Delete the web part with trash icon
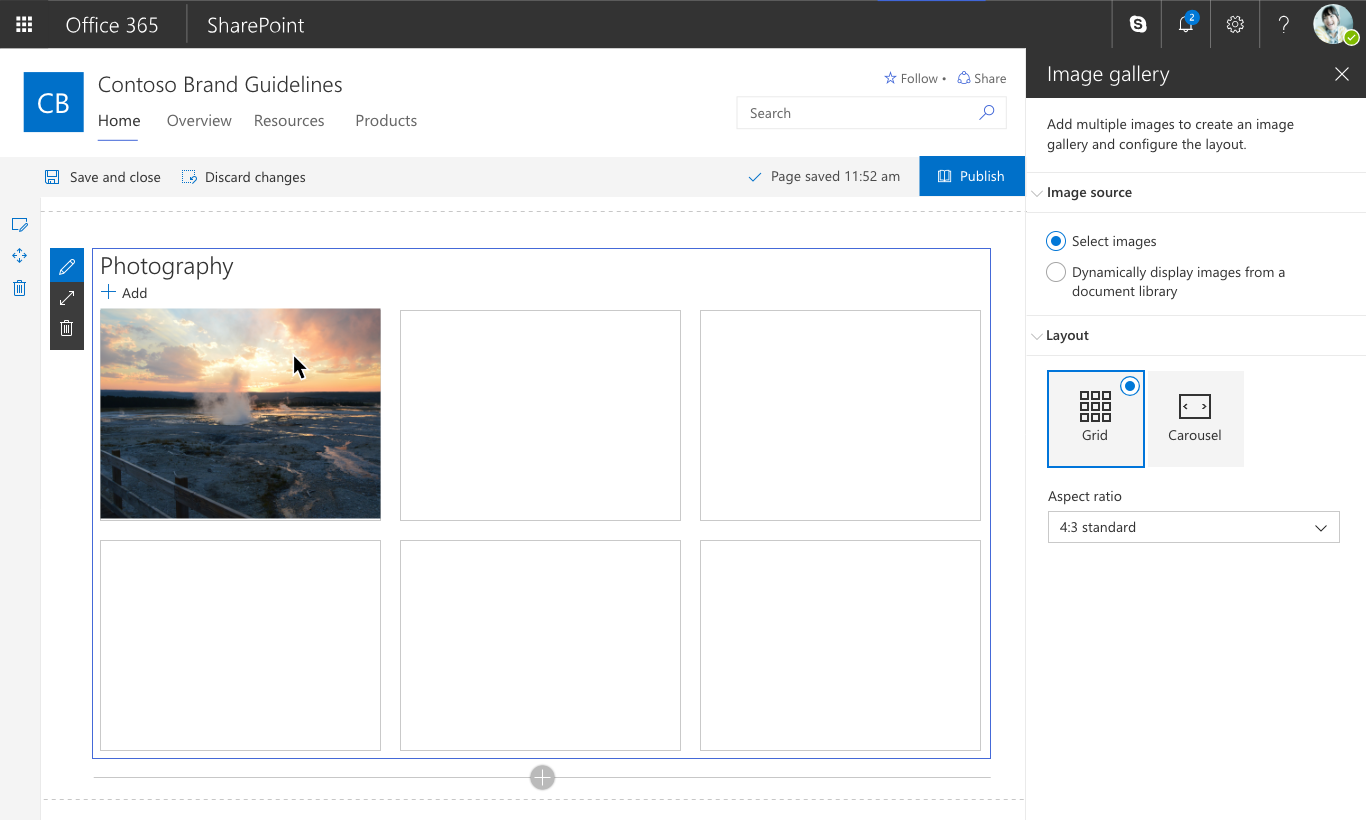This screenshot has height=820, width=1366. [67, 328]
